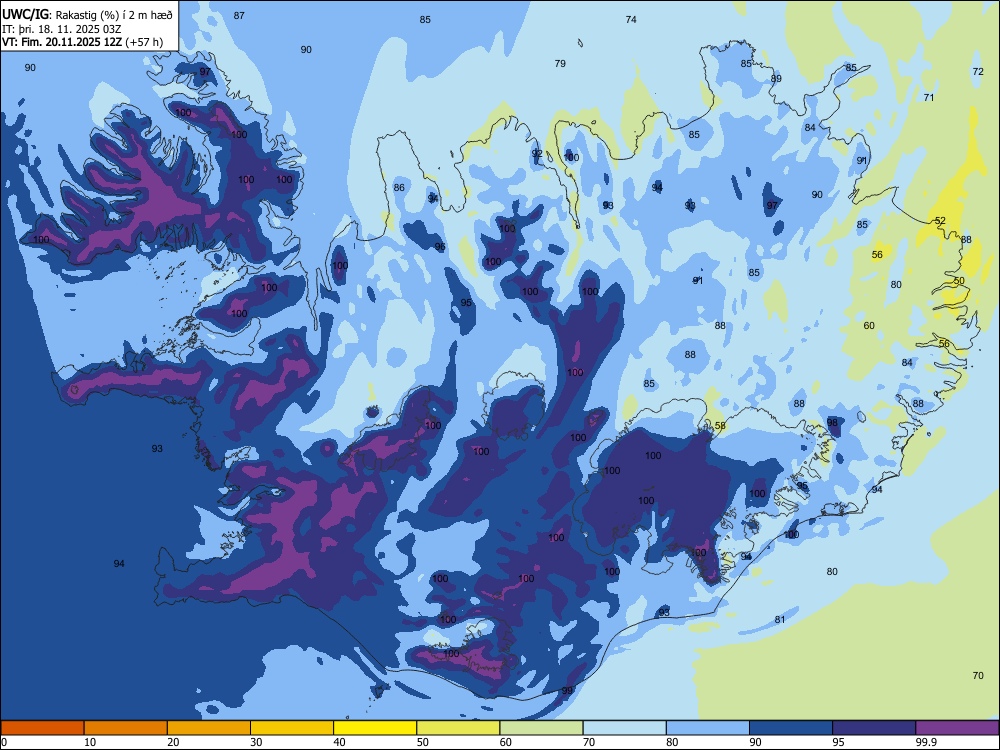Viewport: 1000px width, 750px height.
Task: Click the legend tick label '95'
Action: [x=839, y=742]
